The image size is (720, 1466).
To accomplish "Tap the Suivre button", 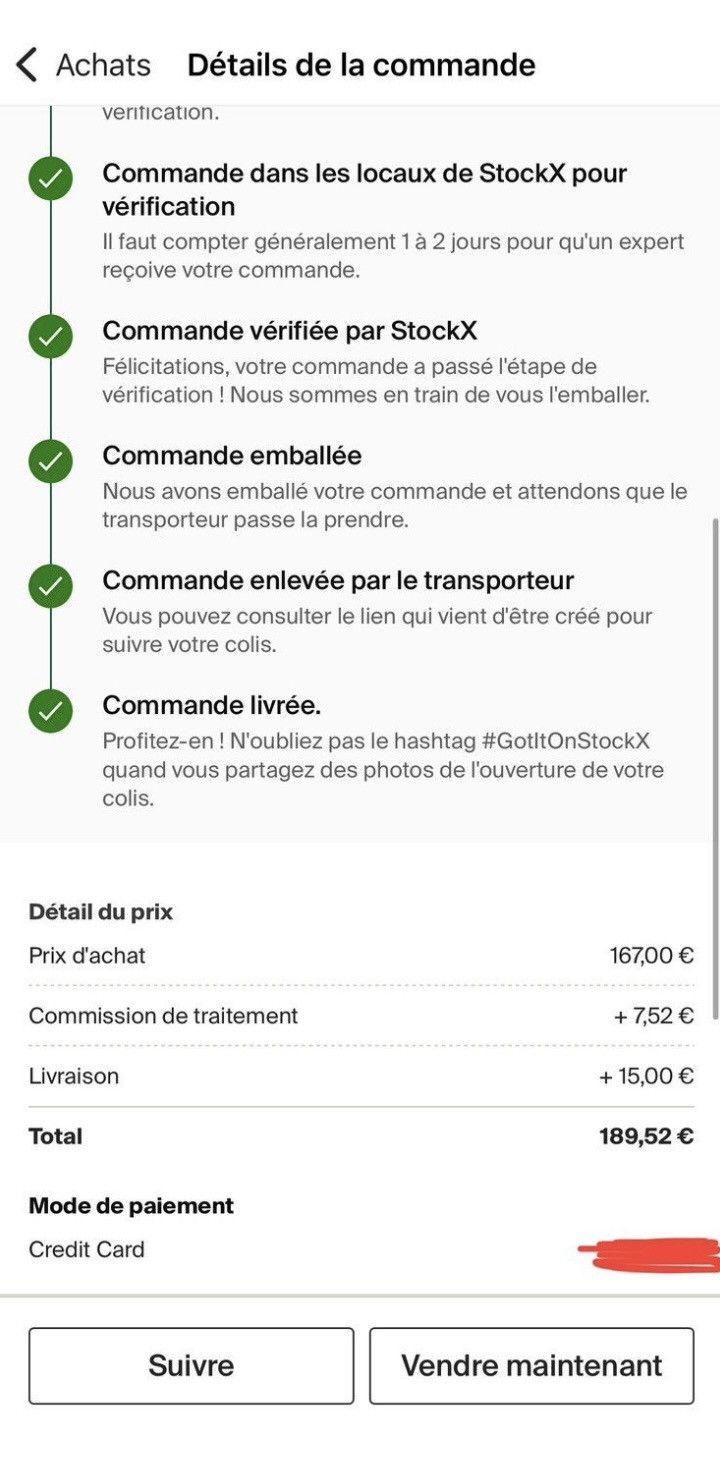I will (x=191, y=1366).
